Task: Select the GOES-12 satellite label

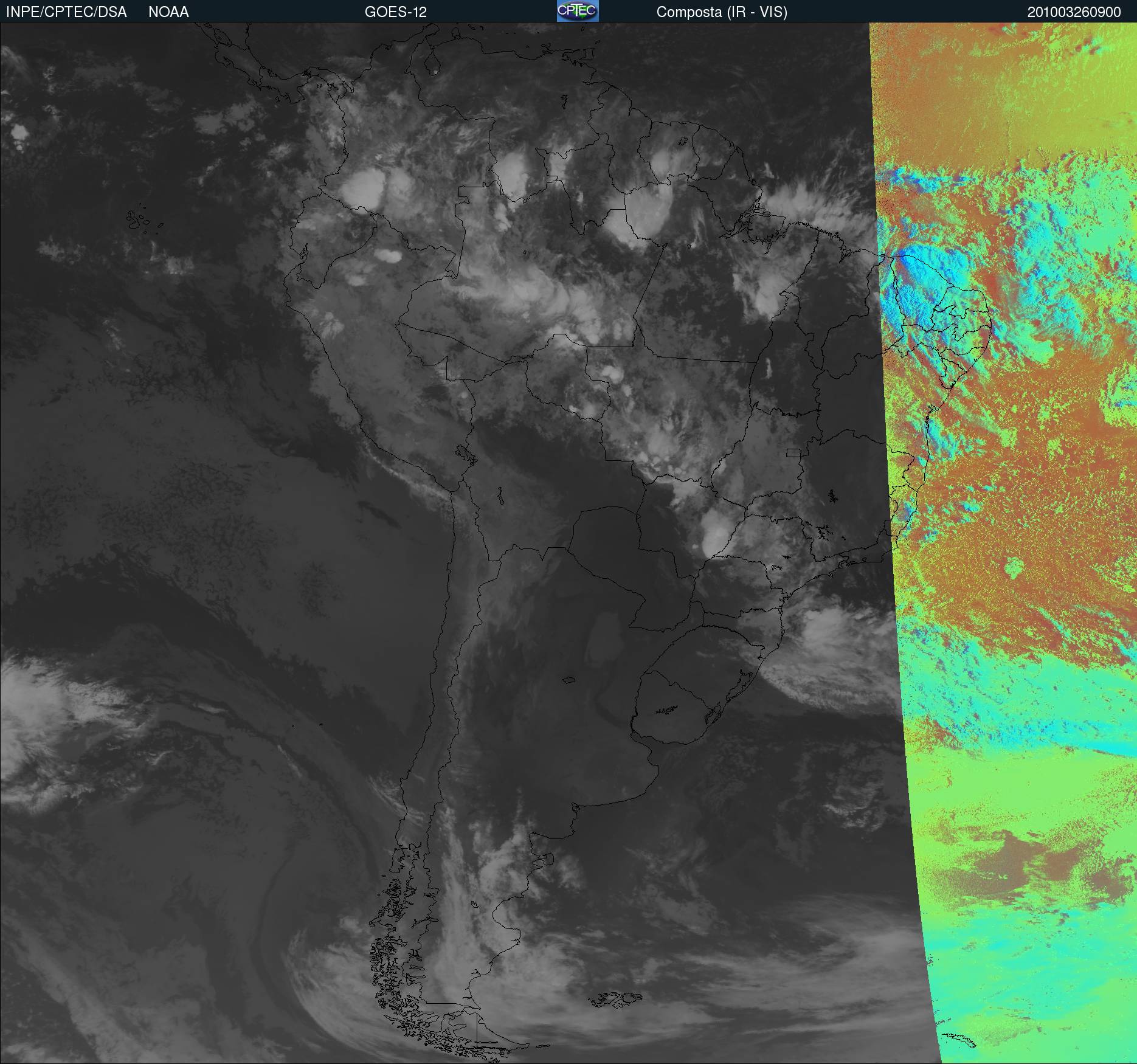Action: [x=396, y=12]
